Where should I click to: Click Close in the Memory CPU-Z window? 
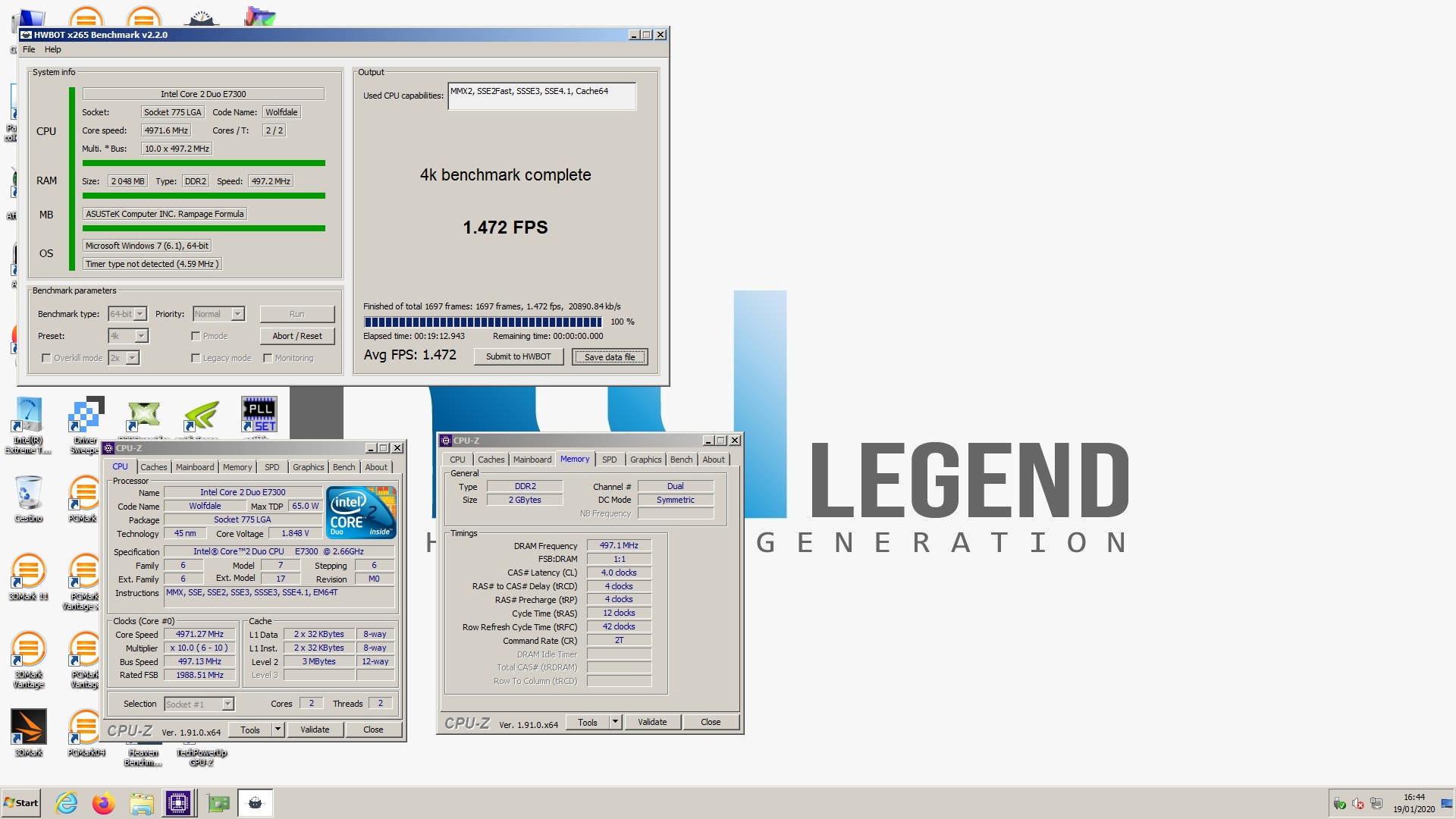(x=711, y=722)
